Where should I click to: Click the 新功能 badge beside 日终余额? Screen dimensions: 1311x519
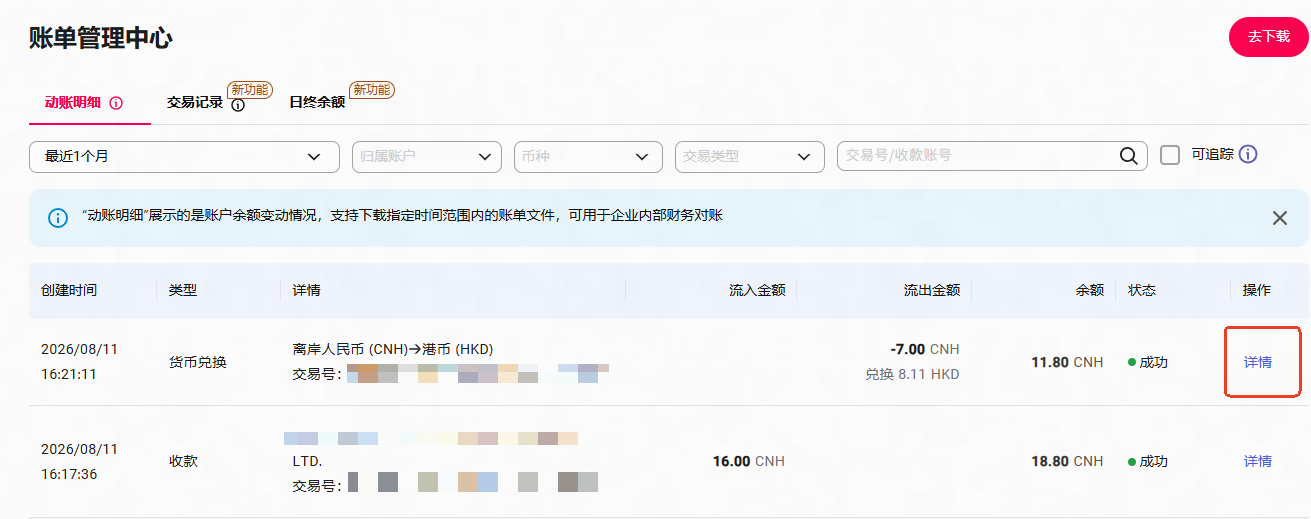pos(371,90)
